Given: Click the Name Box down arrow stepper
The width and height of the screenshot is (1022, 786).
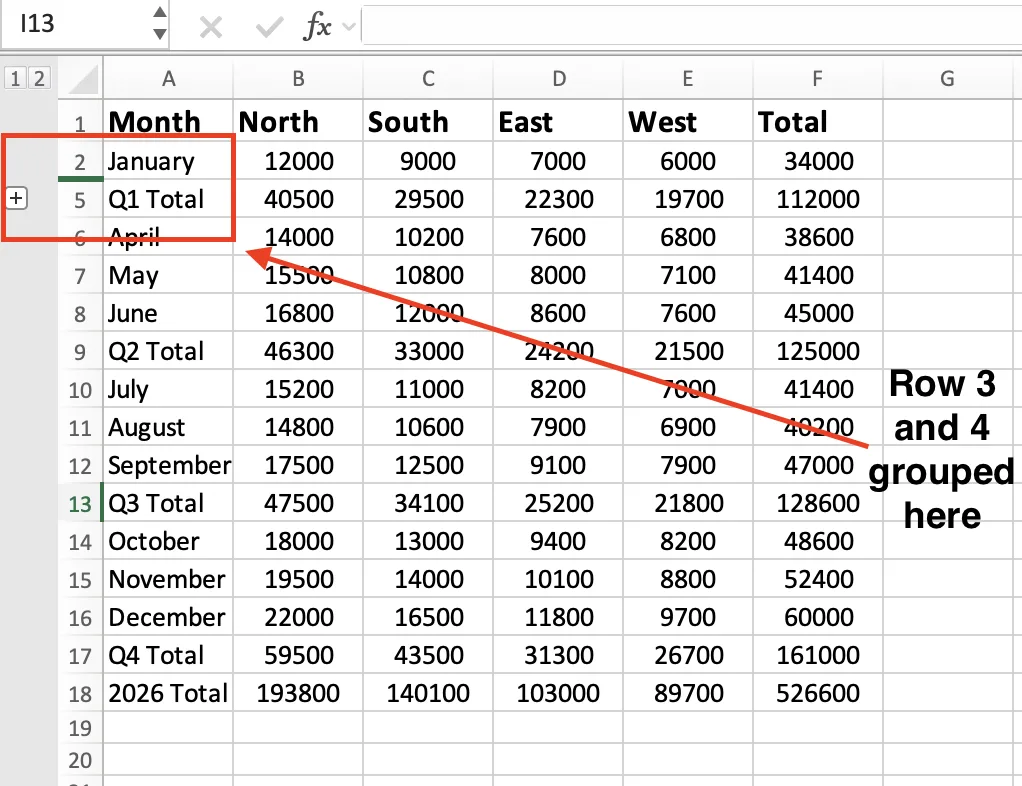Looking at the screenshot, I should [x=160, y=34].
